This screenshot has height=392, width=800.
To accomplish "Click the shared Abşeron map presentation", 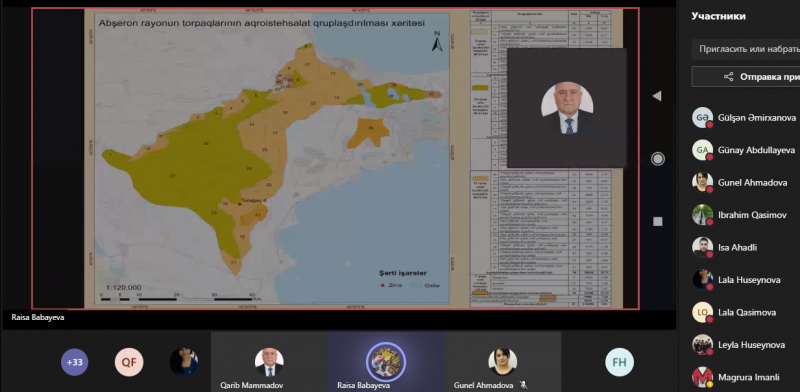I will click(335, 158).
